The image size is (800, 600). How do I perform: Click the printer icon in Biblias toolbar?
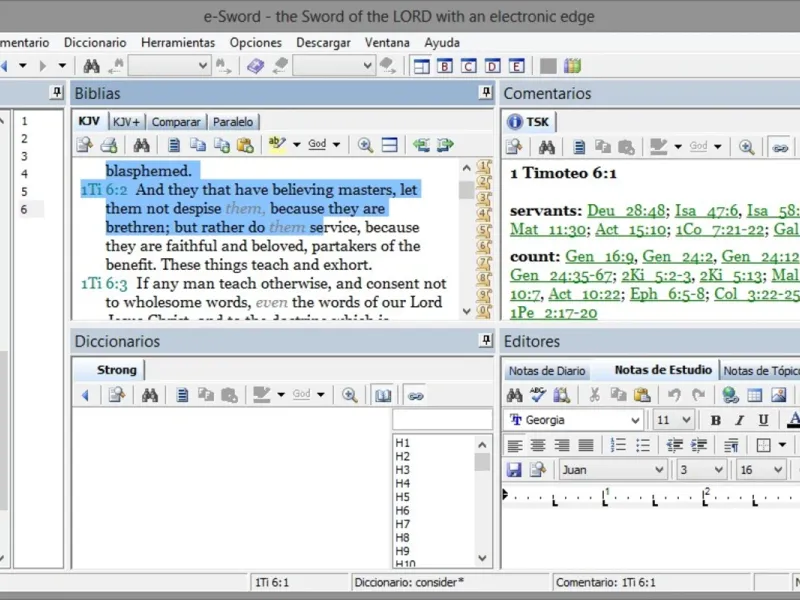pos(109,145)
